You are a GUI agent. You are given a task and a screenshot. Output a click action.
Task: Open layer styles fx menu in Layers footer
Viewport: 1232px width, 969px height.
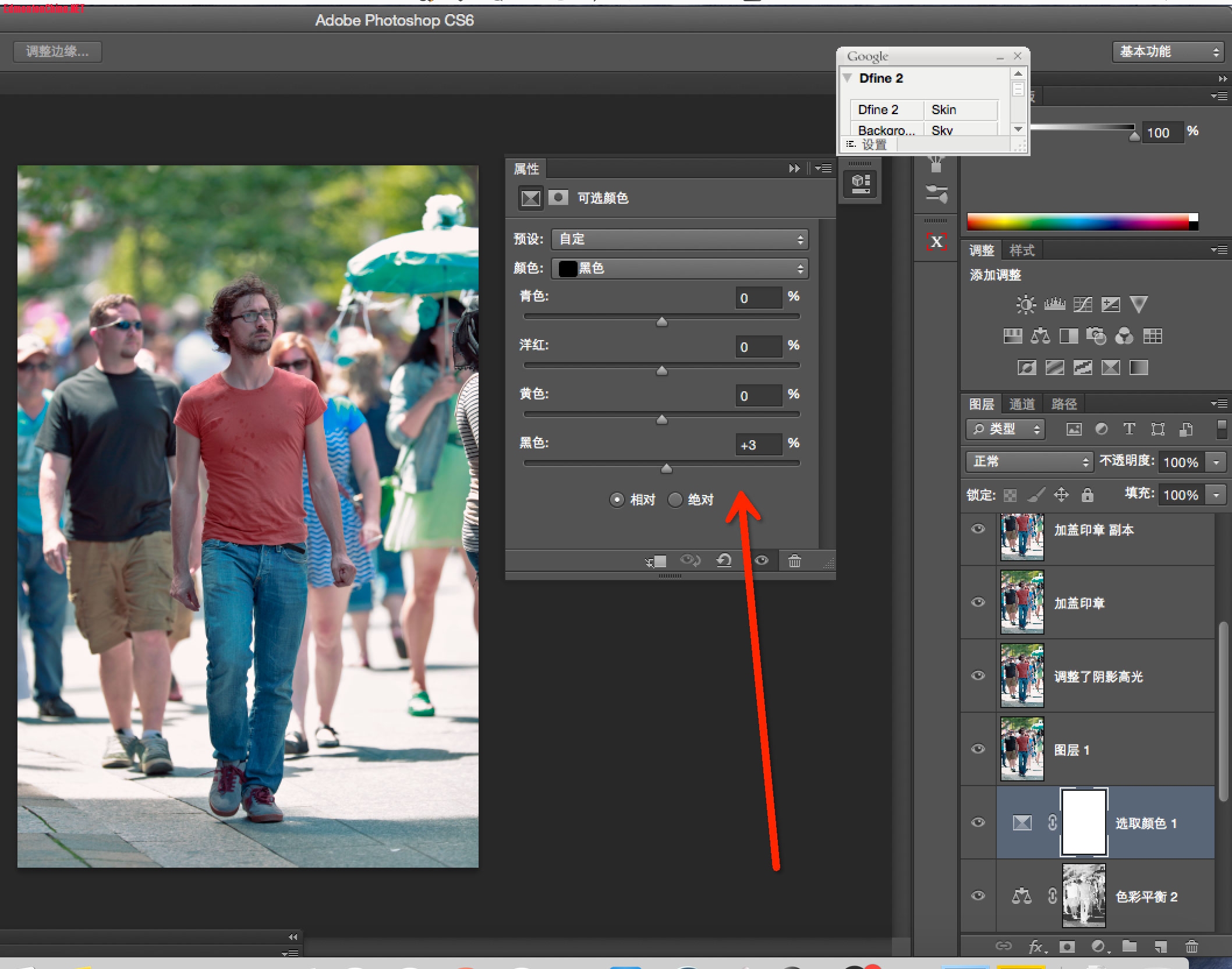point(1037,947)
